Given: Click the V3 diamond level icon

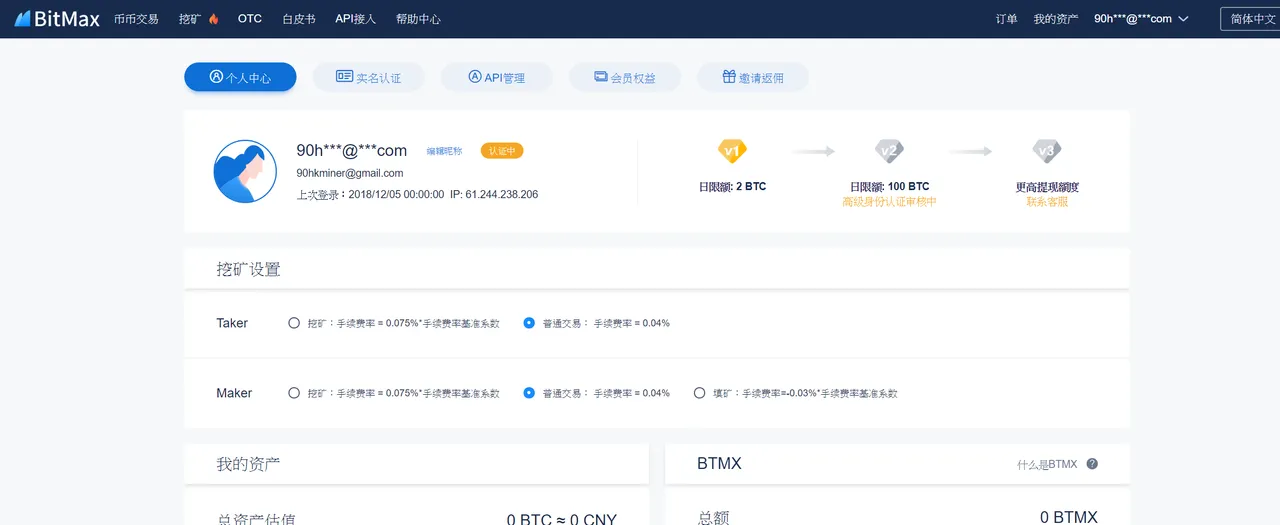Looking at the screenshot, I should click(1047, 152).
